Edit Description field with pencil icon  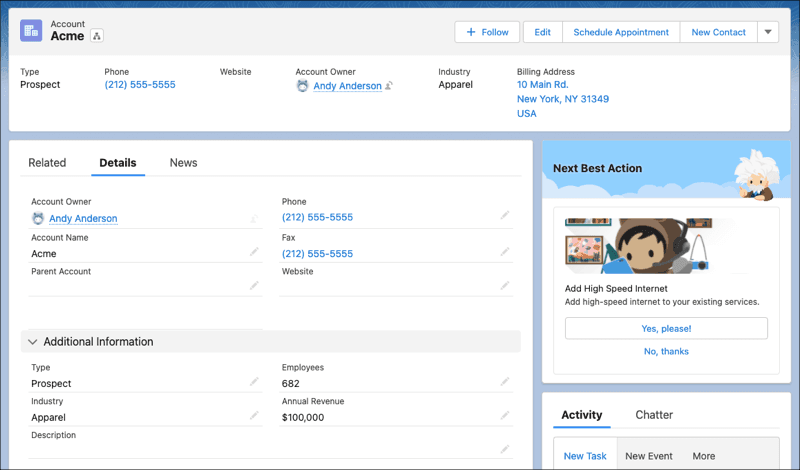coord(505,449)
